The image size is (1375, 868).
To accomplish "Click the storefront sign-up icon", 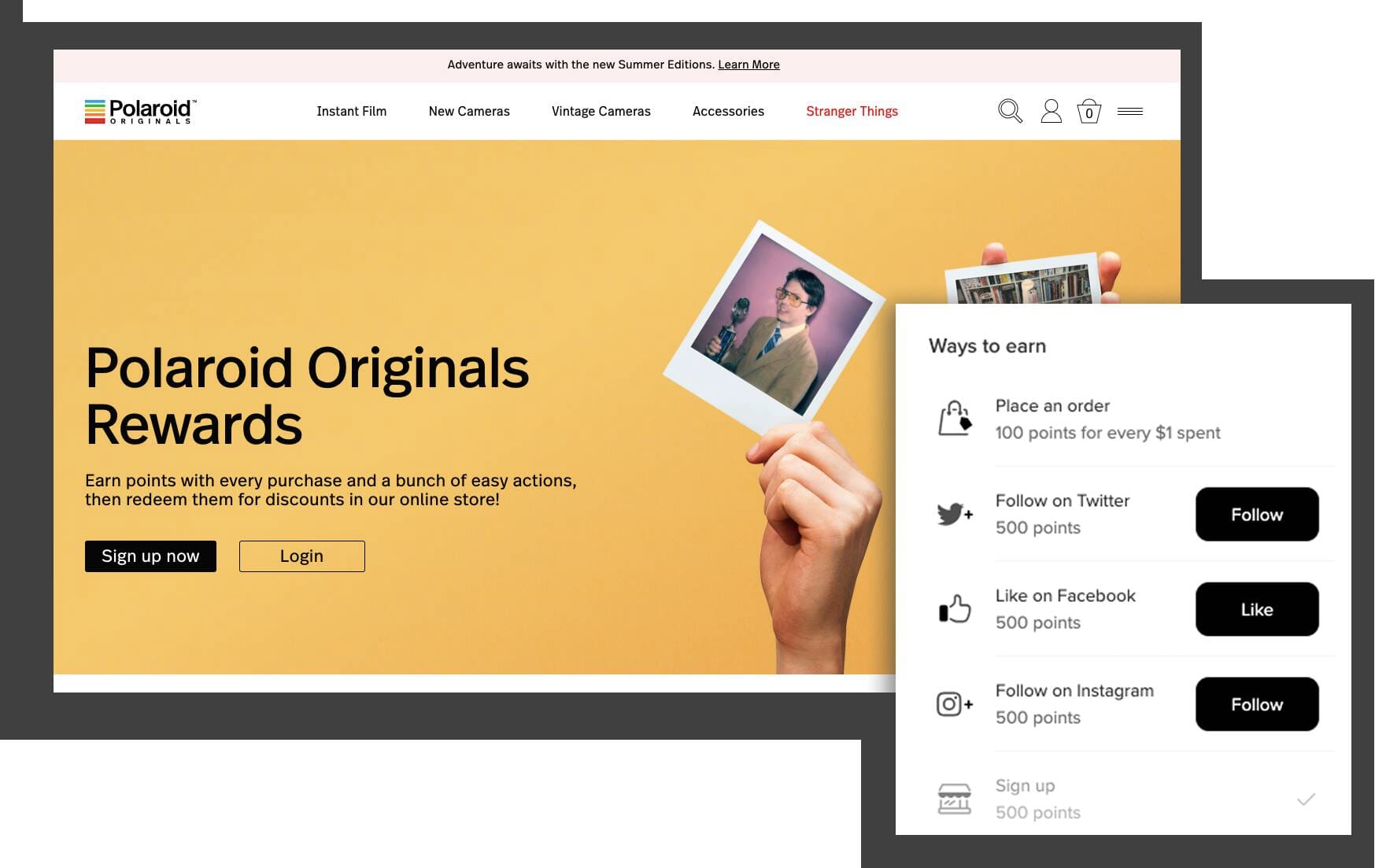I will click(954, 798).
